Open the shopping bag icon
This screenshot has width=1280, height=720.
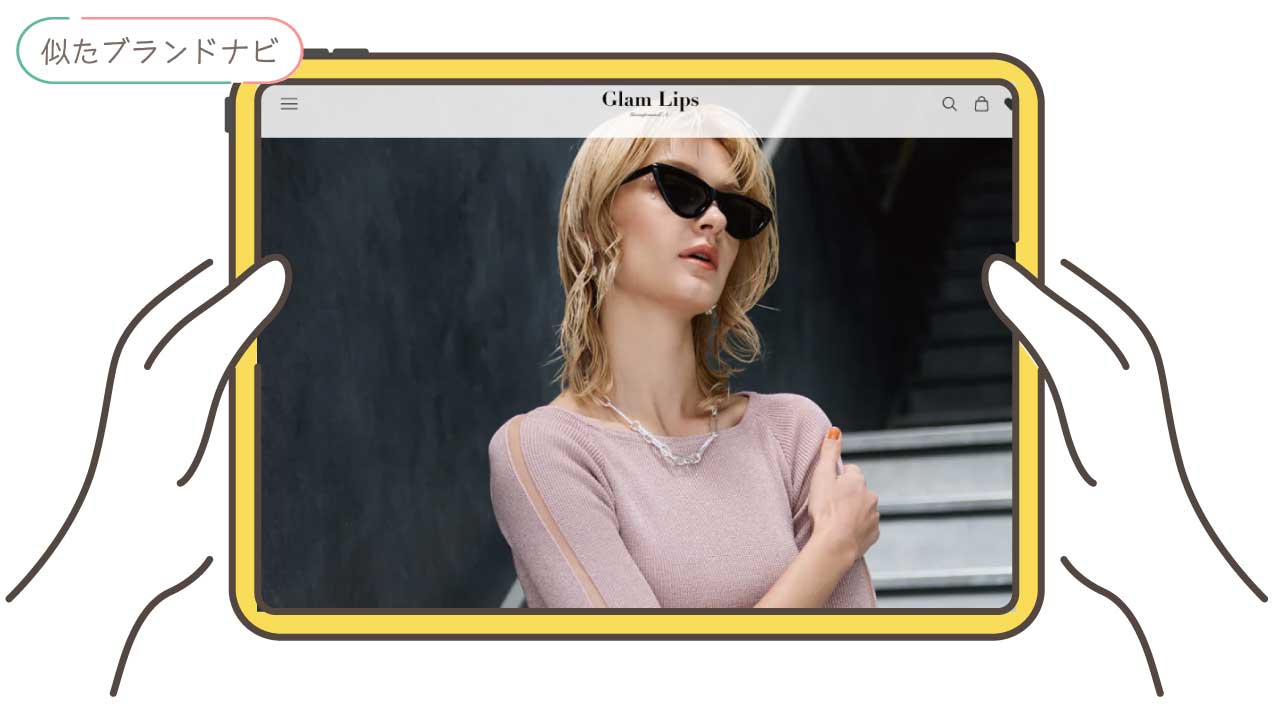click(981, 104)
